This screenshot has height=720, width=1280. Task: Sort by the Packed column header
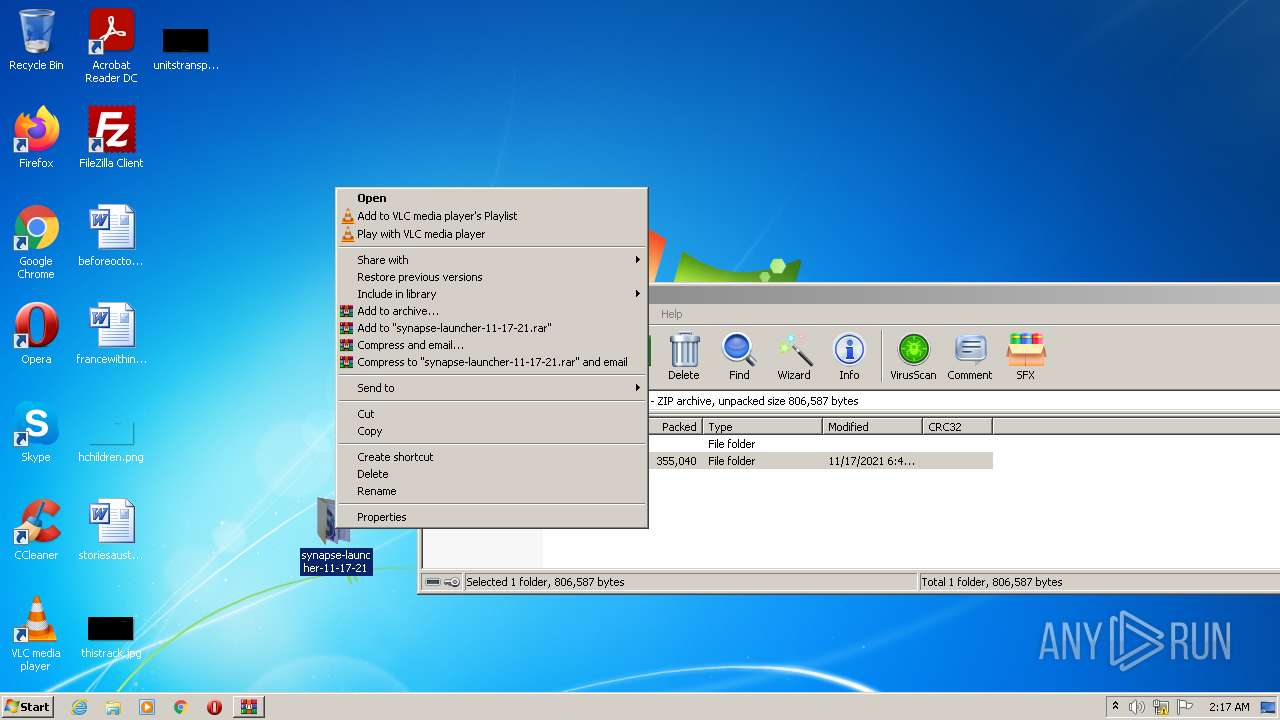pyautogui.click(x=675, y=427)
